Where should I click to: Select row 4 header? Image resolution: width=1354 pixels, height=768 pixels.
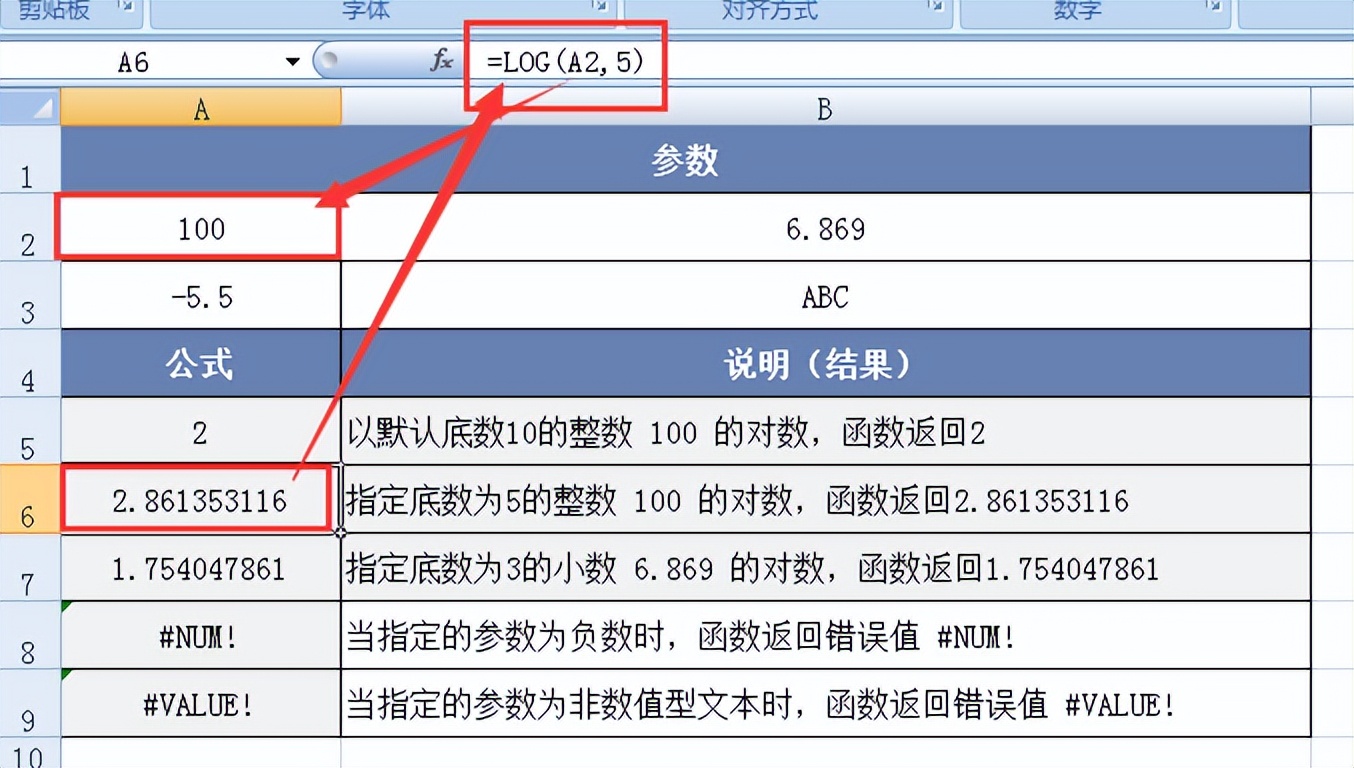30,364
